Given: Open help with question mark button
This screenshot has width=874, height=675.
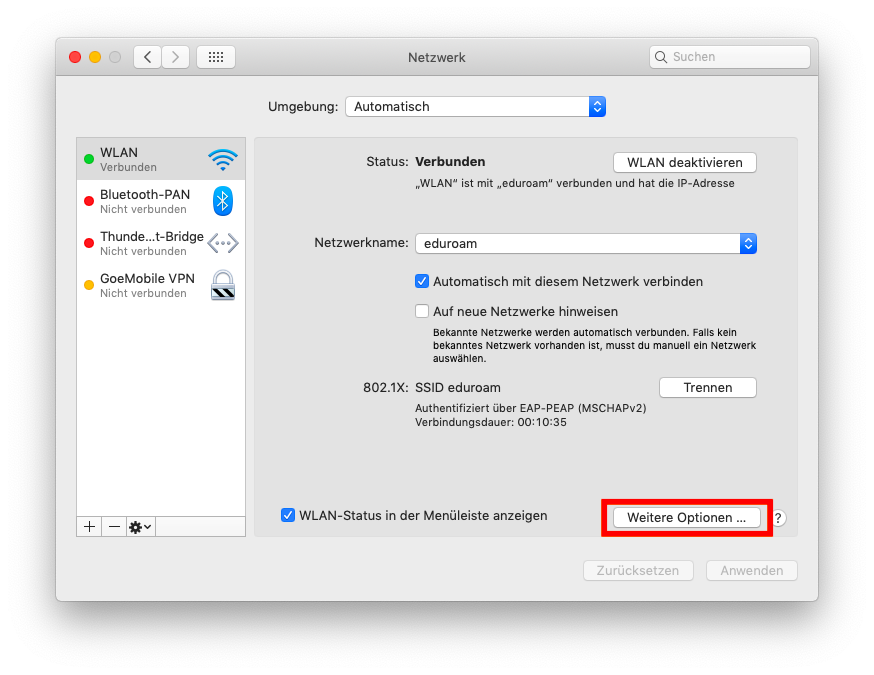Looking at the screenshot, I should (x=778, y=518).
